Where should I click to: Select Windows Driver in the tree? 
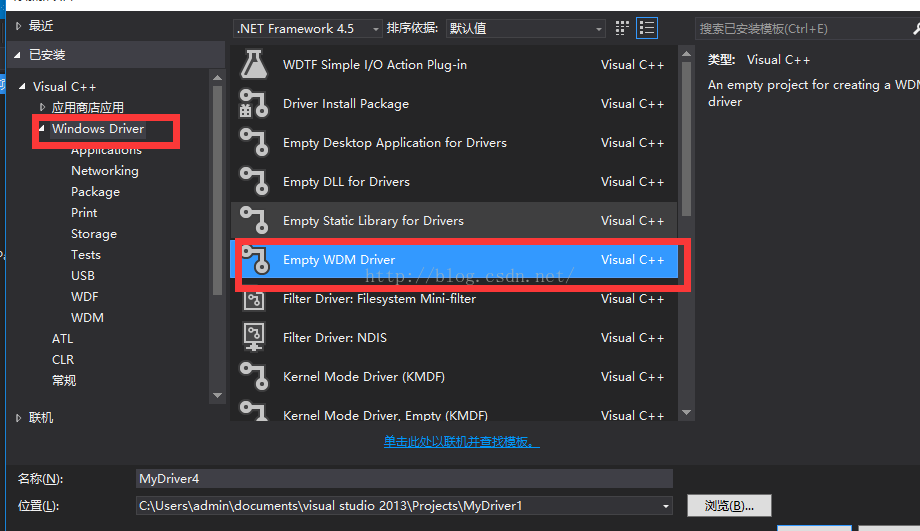click(98, 128)
